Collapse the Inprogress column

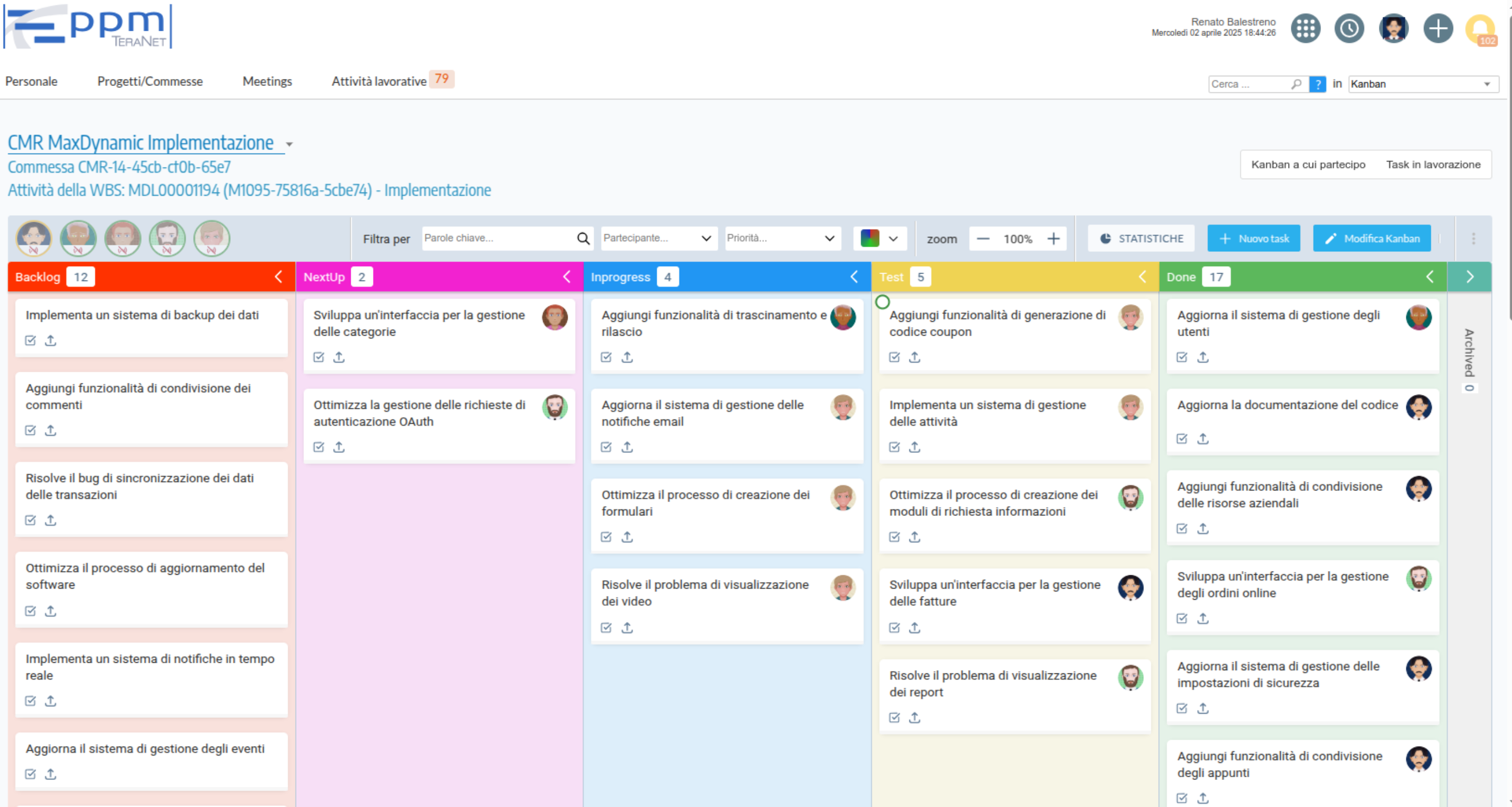click(x=854, y=276)
